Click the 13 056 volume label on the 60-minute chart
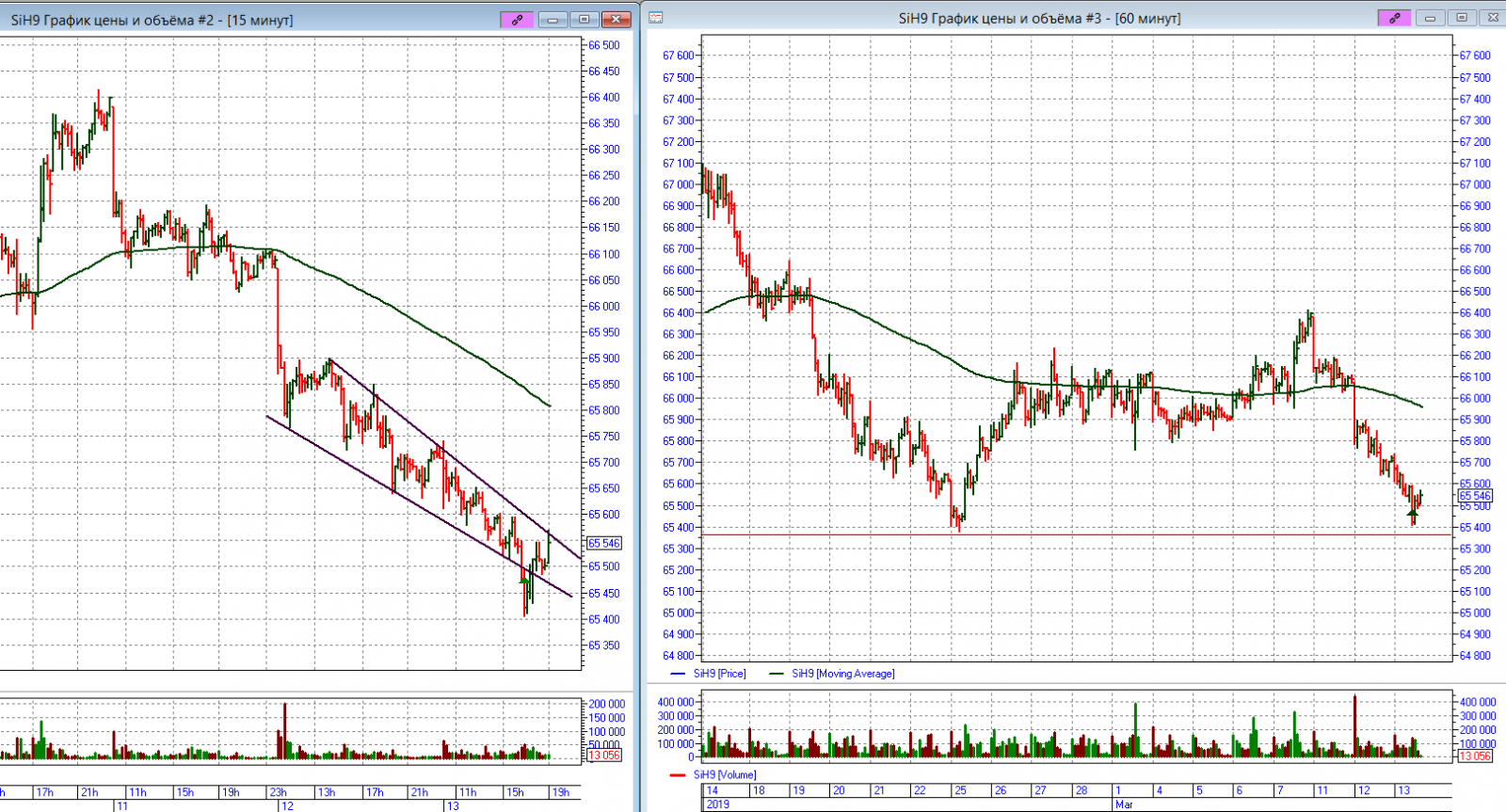The height and width of the screenshot is (812, 1506). click(1475, 756)
